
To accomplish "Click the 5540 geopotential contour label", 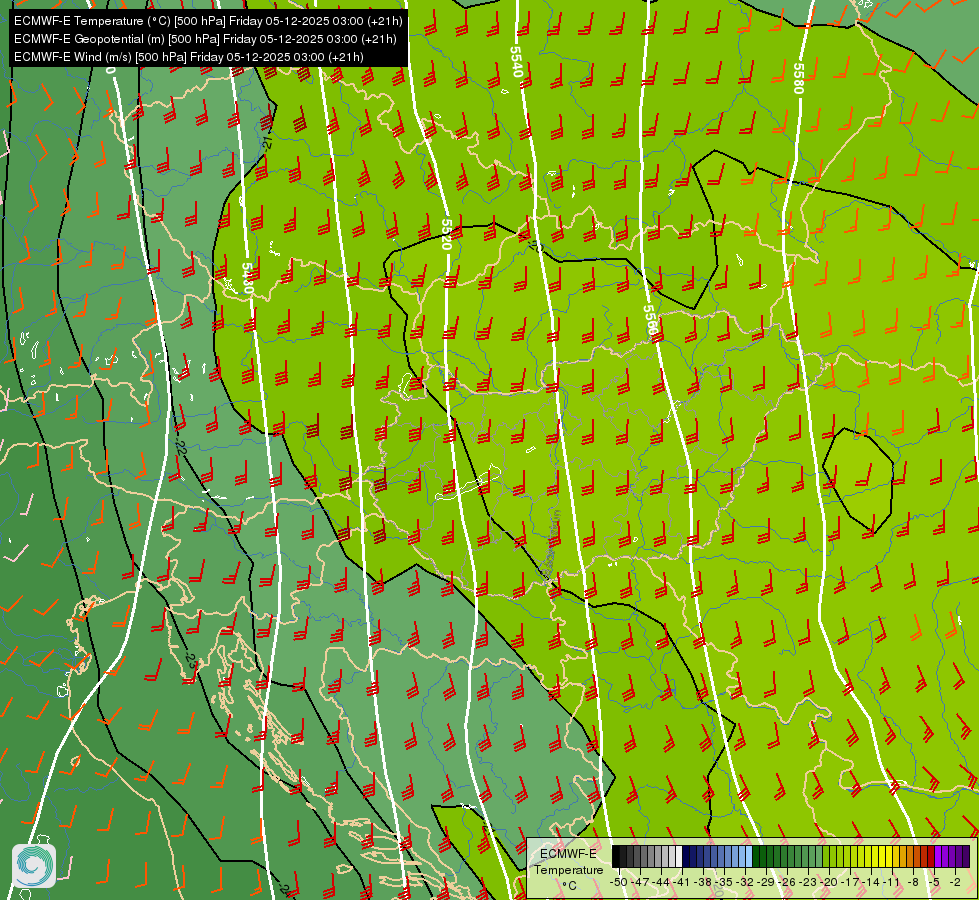I will point(516,62).
